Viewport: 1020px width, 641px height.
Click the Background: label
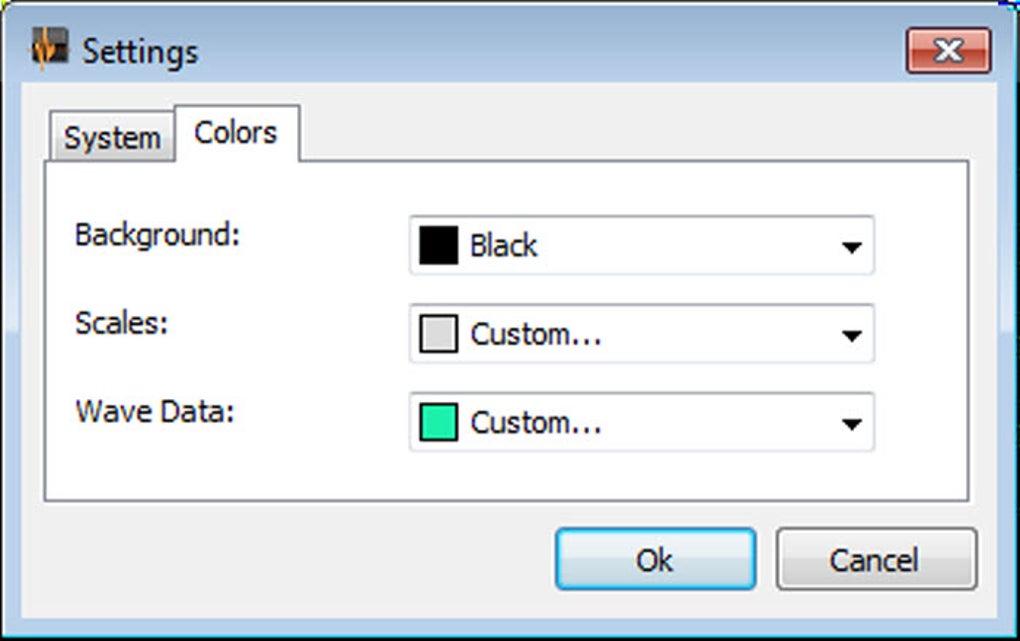click(x=157, y=235)
